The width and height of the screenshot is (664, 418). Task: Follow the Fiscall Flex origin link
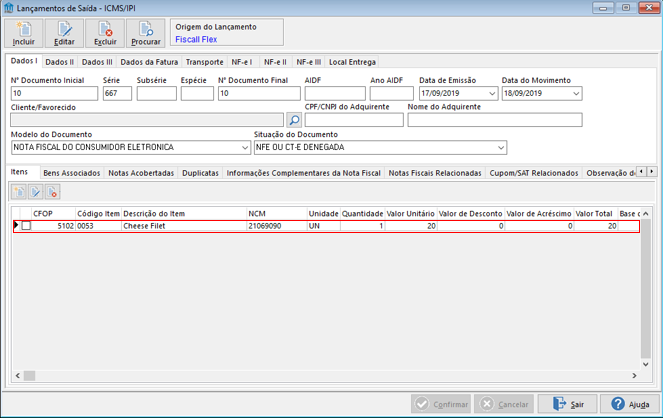[x=196, y=39]
